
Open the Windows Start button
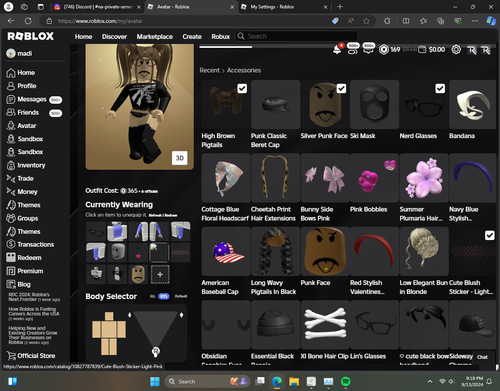pos(155,381)
